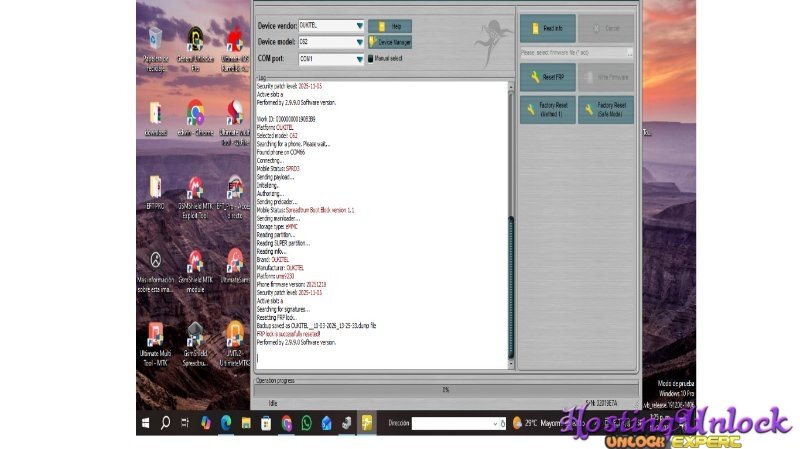
Task: Open Microsoft Edge from the taskbar
Action: [225, 423]
